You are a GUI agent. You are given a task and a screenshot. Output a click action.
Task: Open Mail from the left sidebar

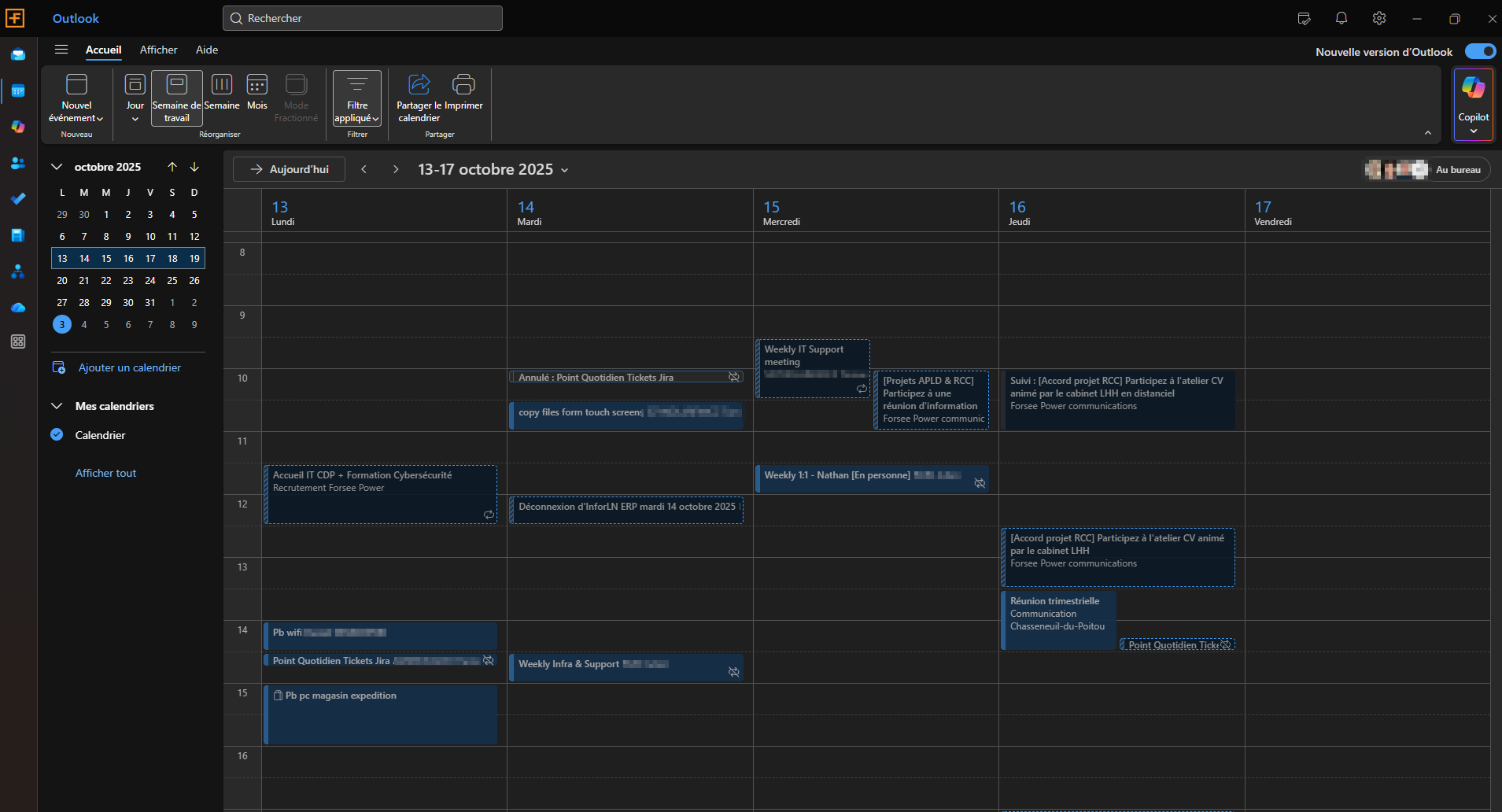pyautogui.click(x=18, y=54)
